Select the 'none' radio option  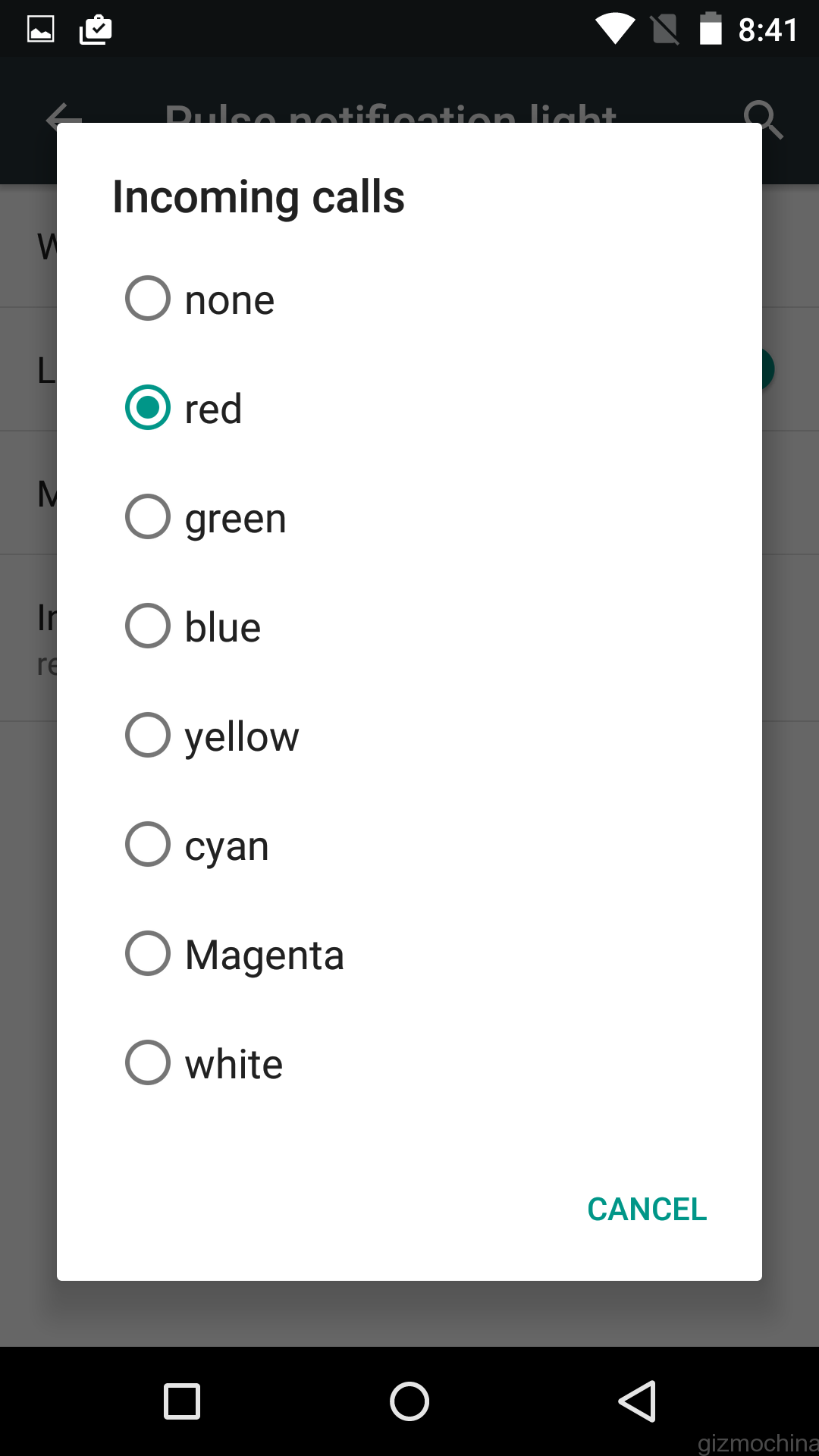click(148, 298)
